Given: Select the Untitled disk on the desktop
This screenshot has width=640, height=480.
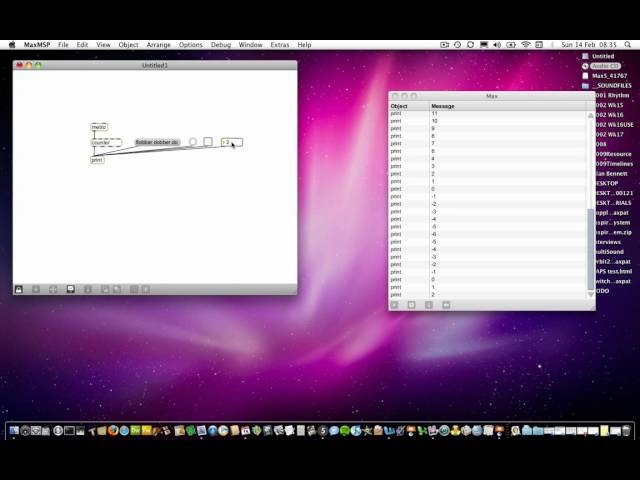Looking at the screenshot, I should 598,56.
